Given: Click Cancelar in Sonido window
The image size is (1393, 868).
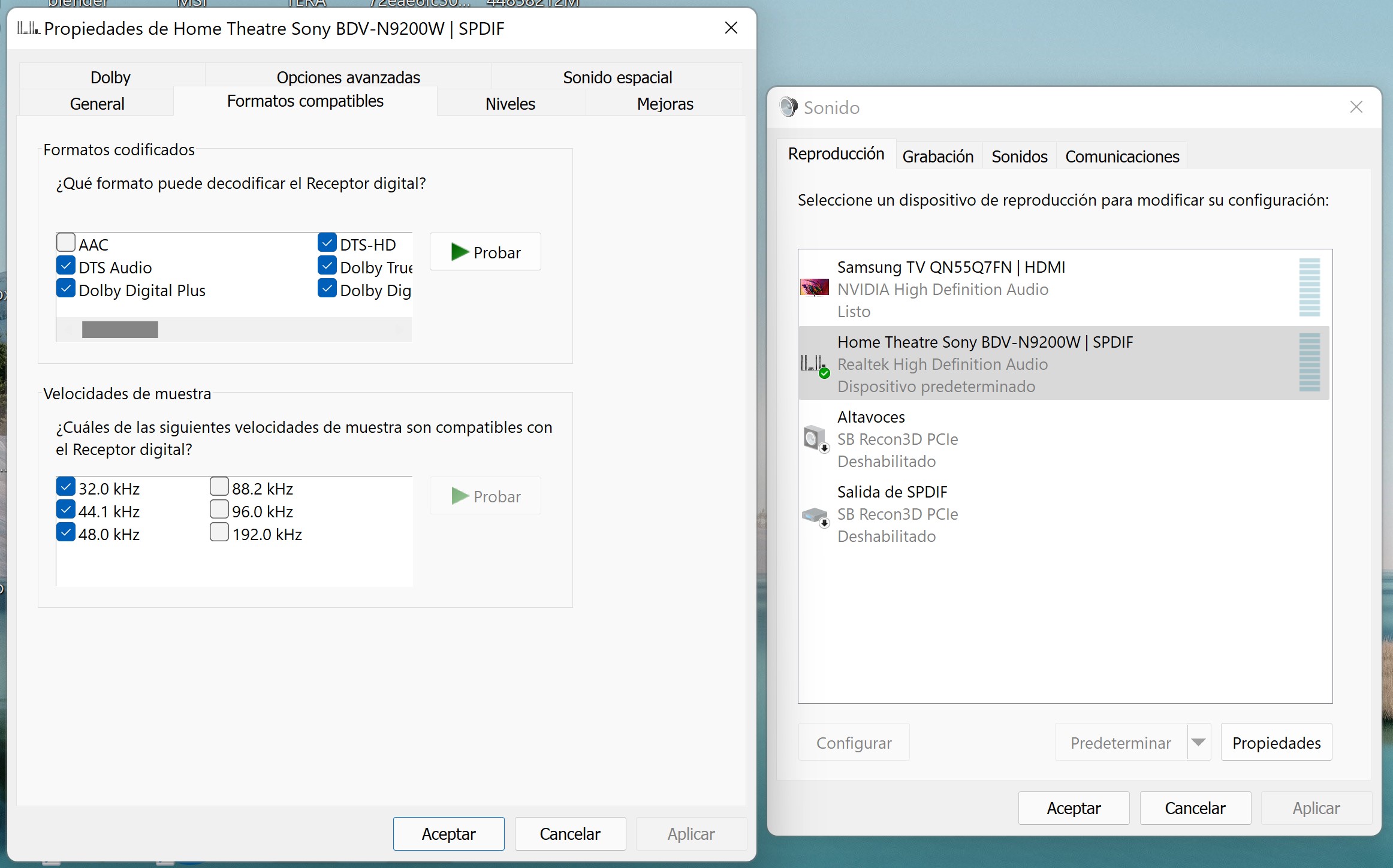Looking at the screenshot, I should point(1195,808).
